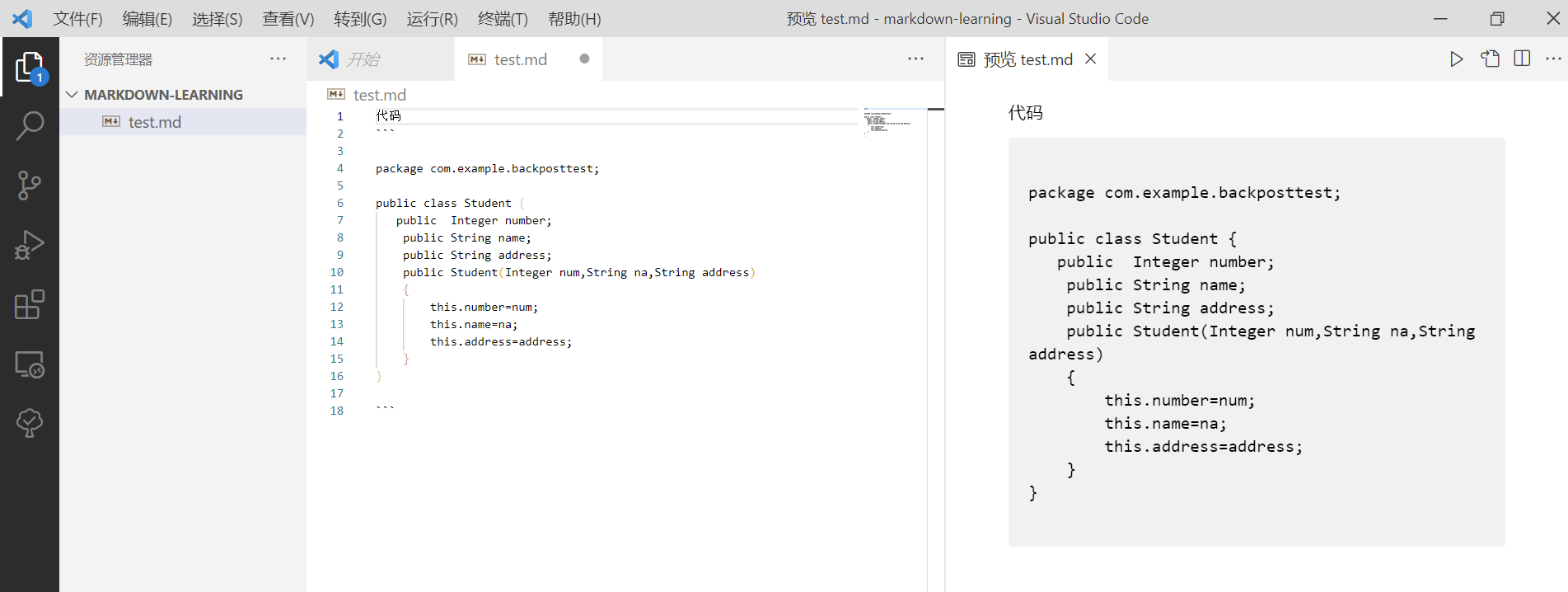Open the tree-shaped activity bar icon
Image resolution: width=1568 pixels, height=592 pixels.
[30, 423]
